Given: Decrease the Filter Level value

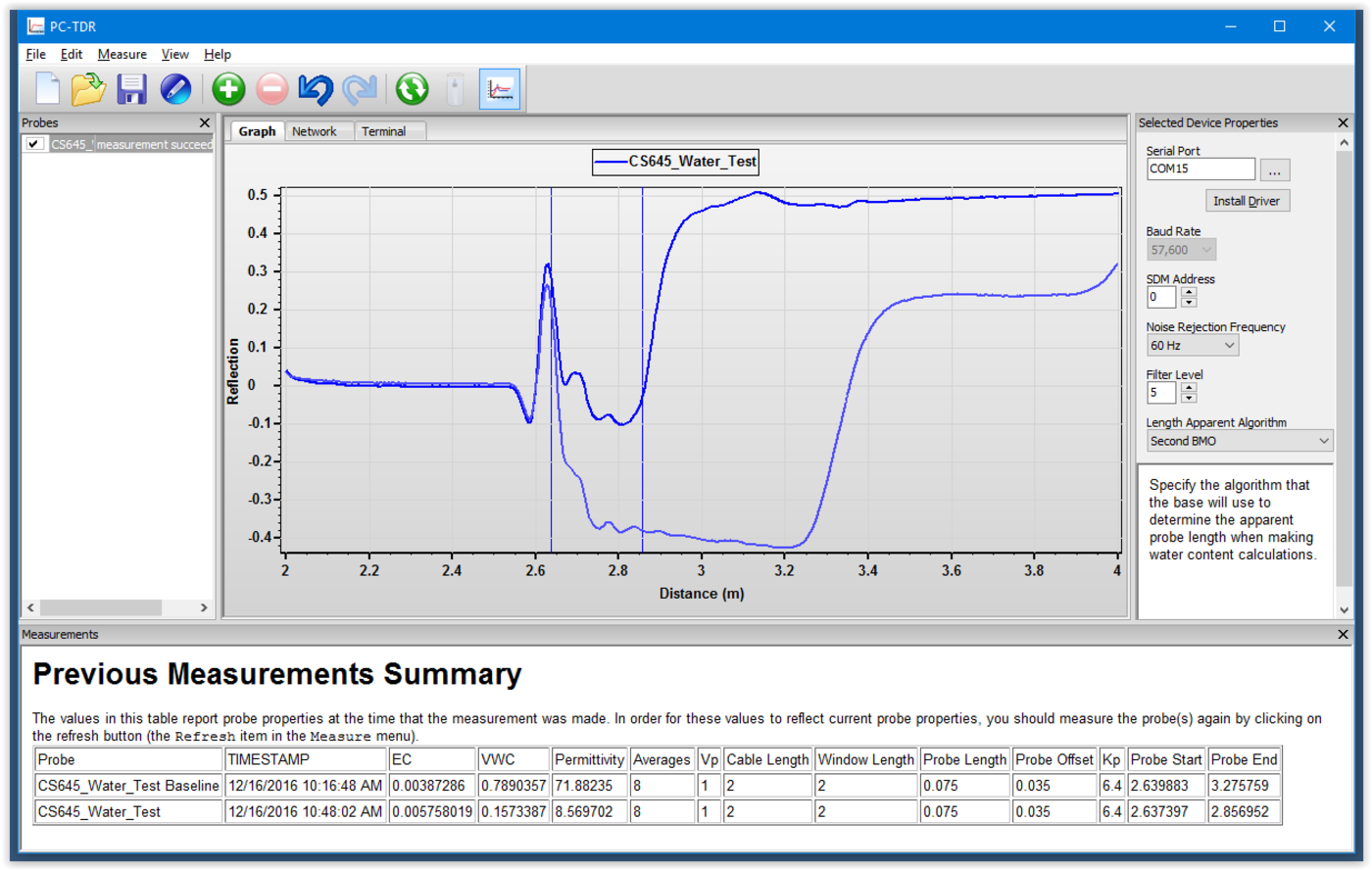Looking at the screenshot, I should tap(1189, 398).
